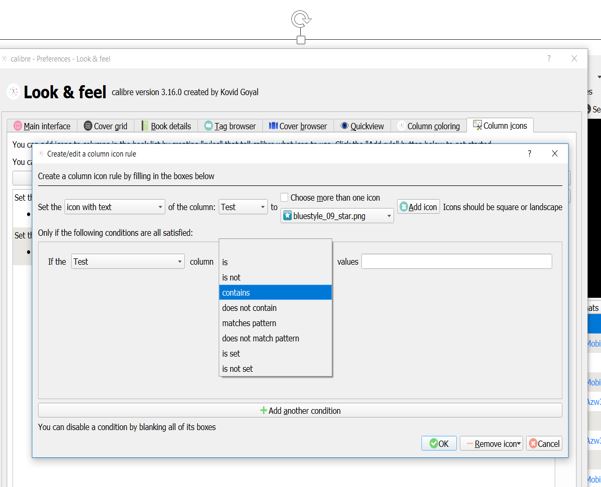601x487 pixels.
Task: Click the Add icon button
Action: [419, 207]
